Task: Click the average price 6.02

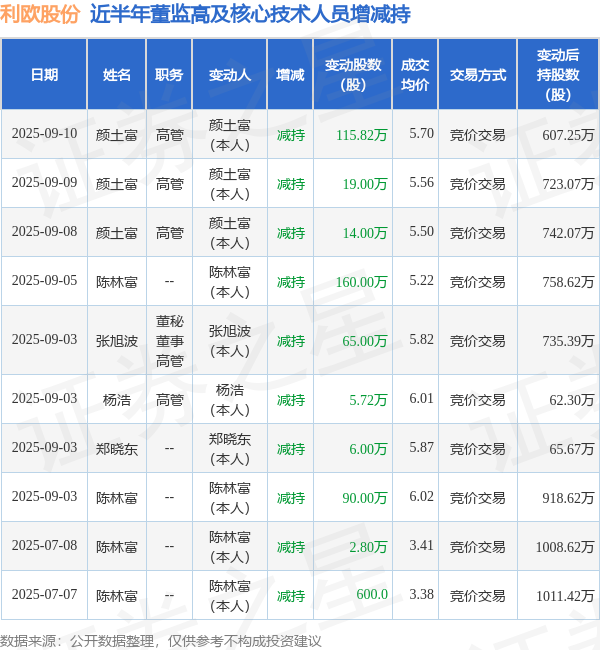Action: coord(421,496)
